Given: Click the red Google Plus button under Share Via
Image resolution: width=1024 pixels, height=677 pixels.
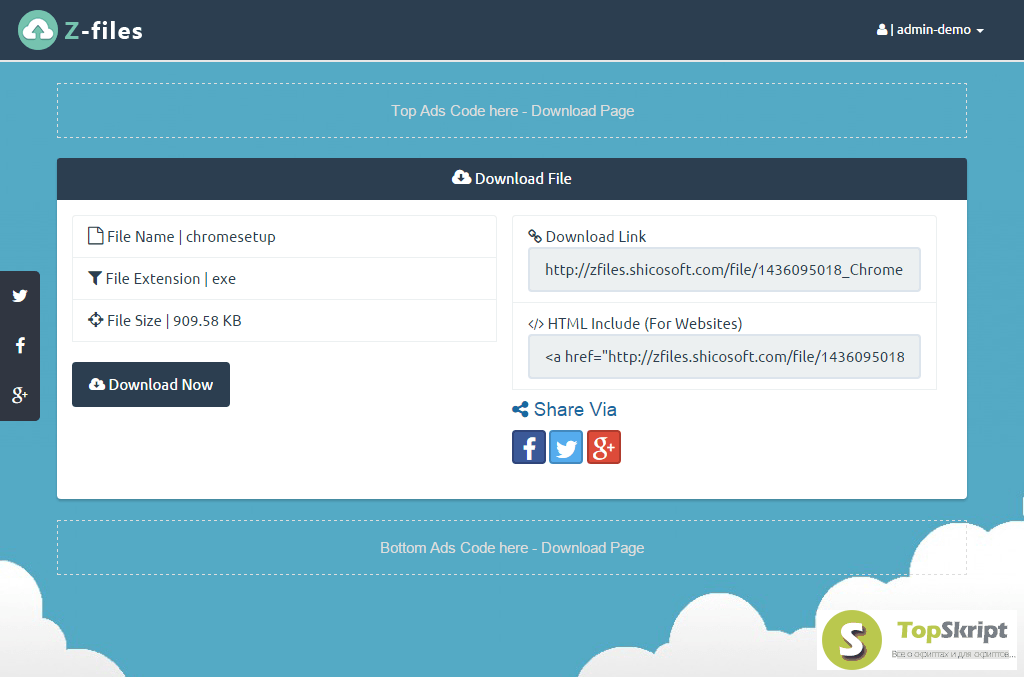Looking at the screenshot, I should click(604, 447).
